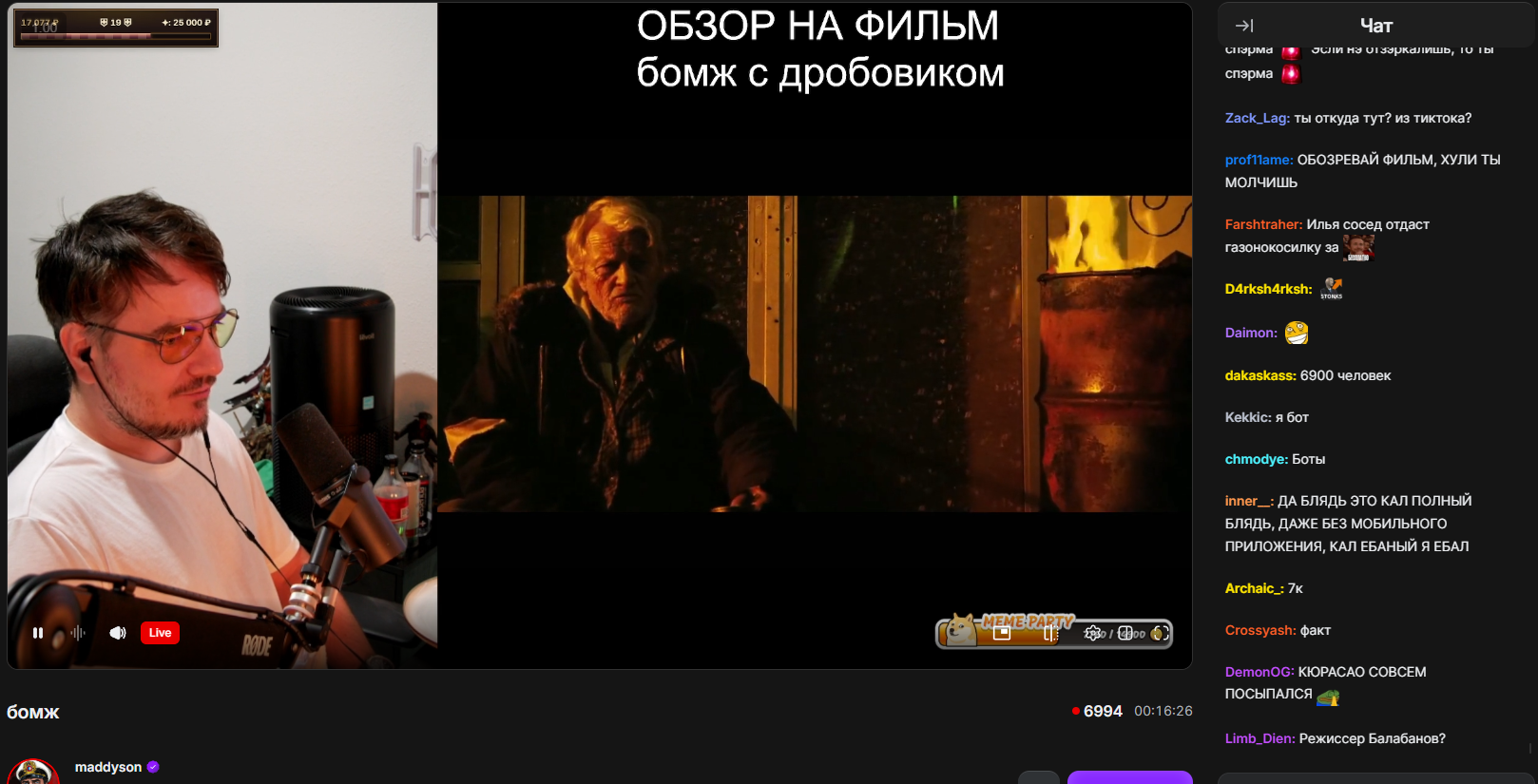Switch to split-view player layout icon
1538x784 pixels.
(1125, 633)
